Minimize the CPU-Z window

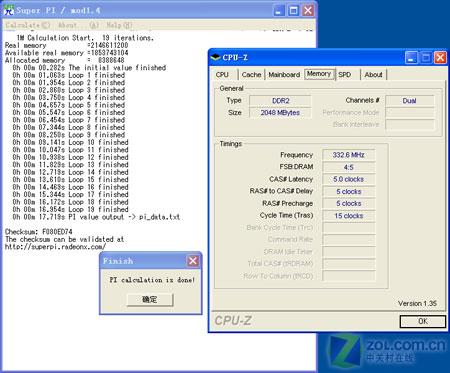[x=411, y=58]
